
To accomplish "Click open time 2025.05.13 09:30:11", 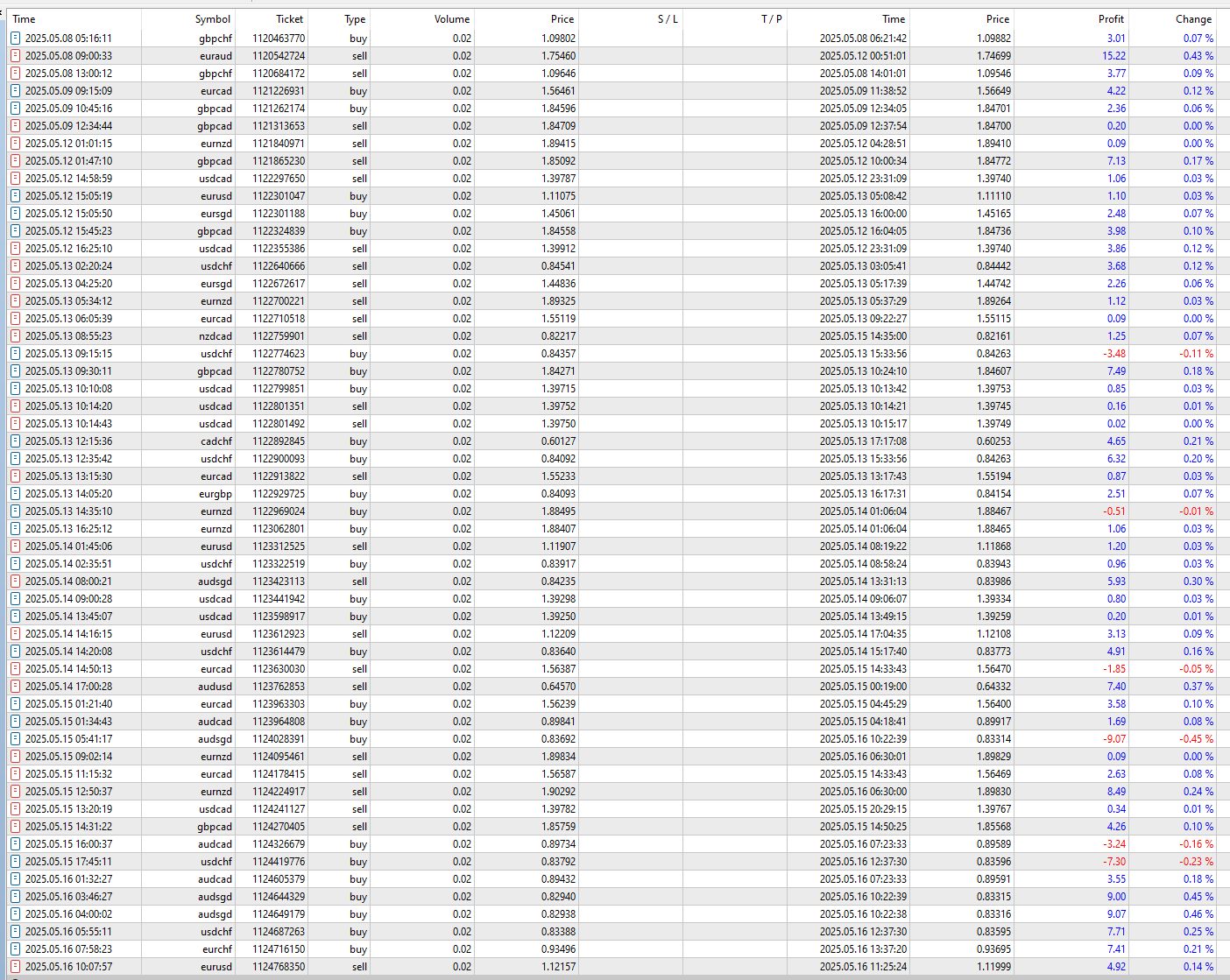I will pos(68,371).
